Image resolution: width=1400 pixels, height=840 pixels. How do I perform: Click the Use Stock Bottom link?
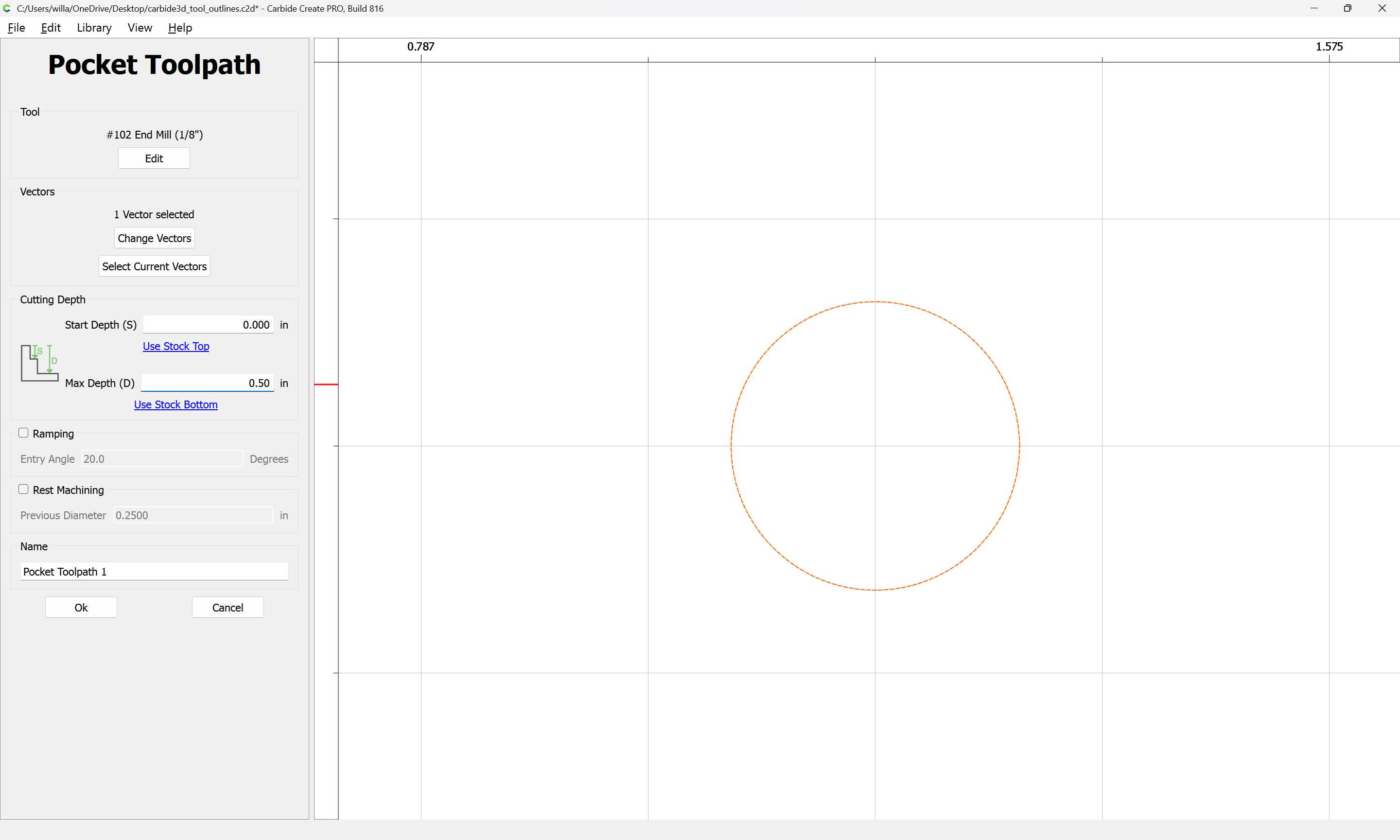[176, 405]
